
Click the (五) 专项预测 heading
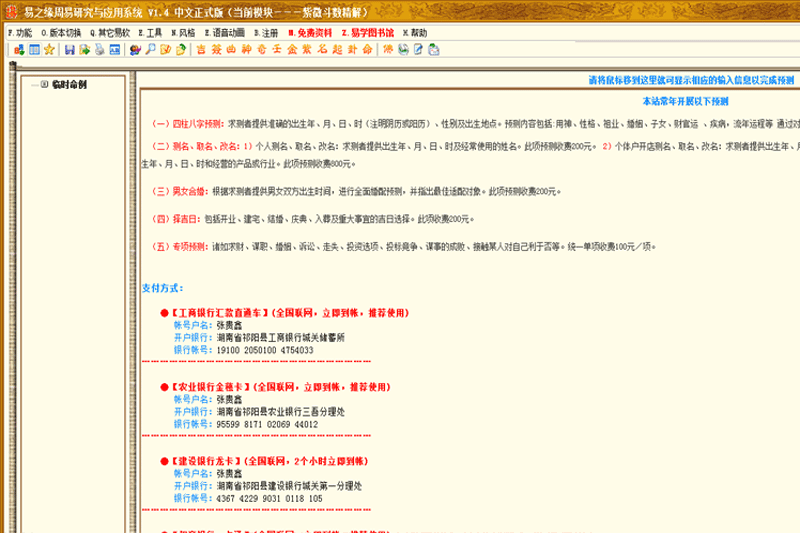pyautogui.click(x=180, y=246)
